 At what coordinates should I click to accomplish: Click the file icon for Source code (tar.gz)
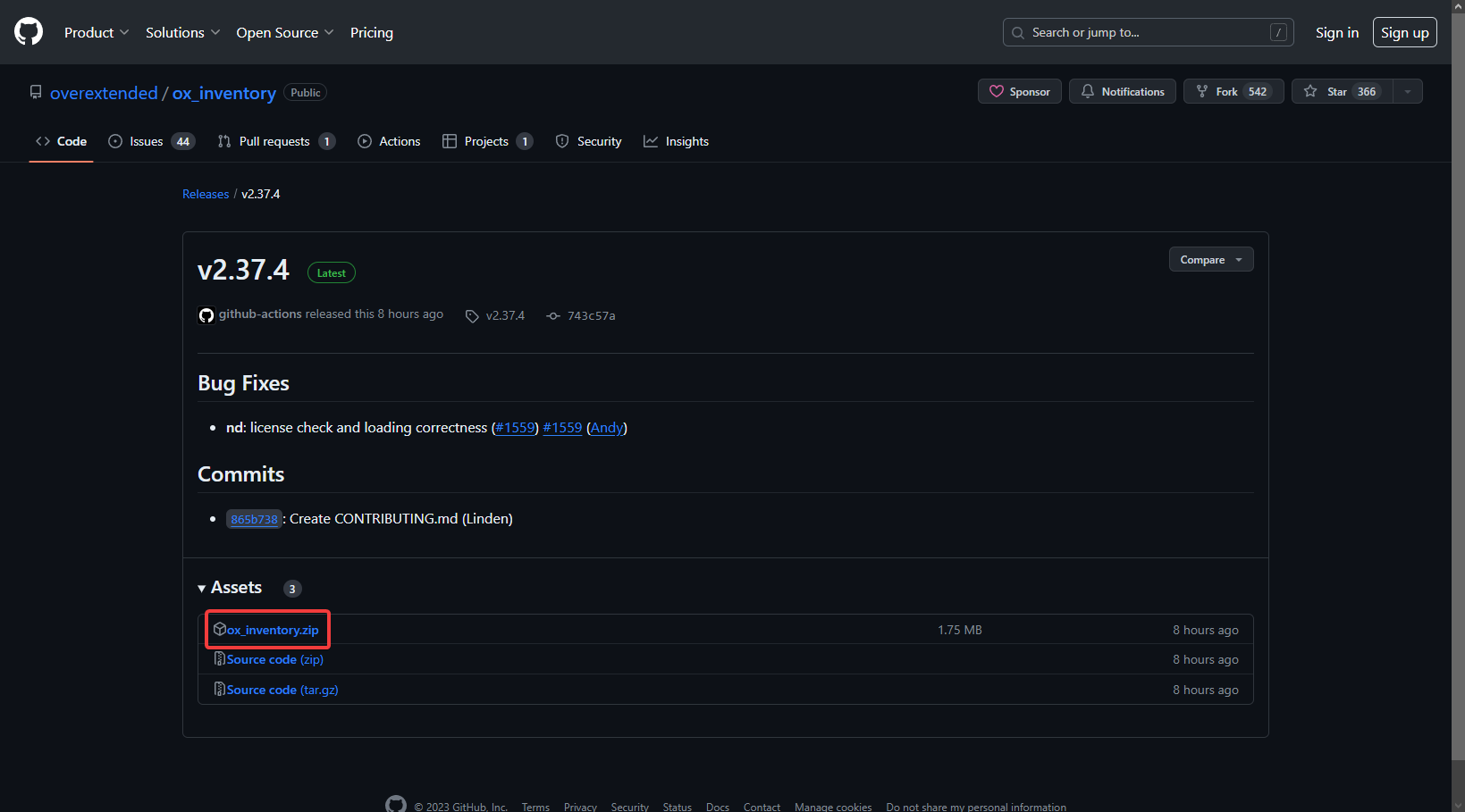click(220, 689)
